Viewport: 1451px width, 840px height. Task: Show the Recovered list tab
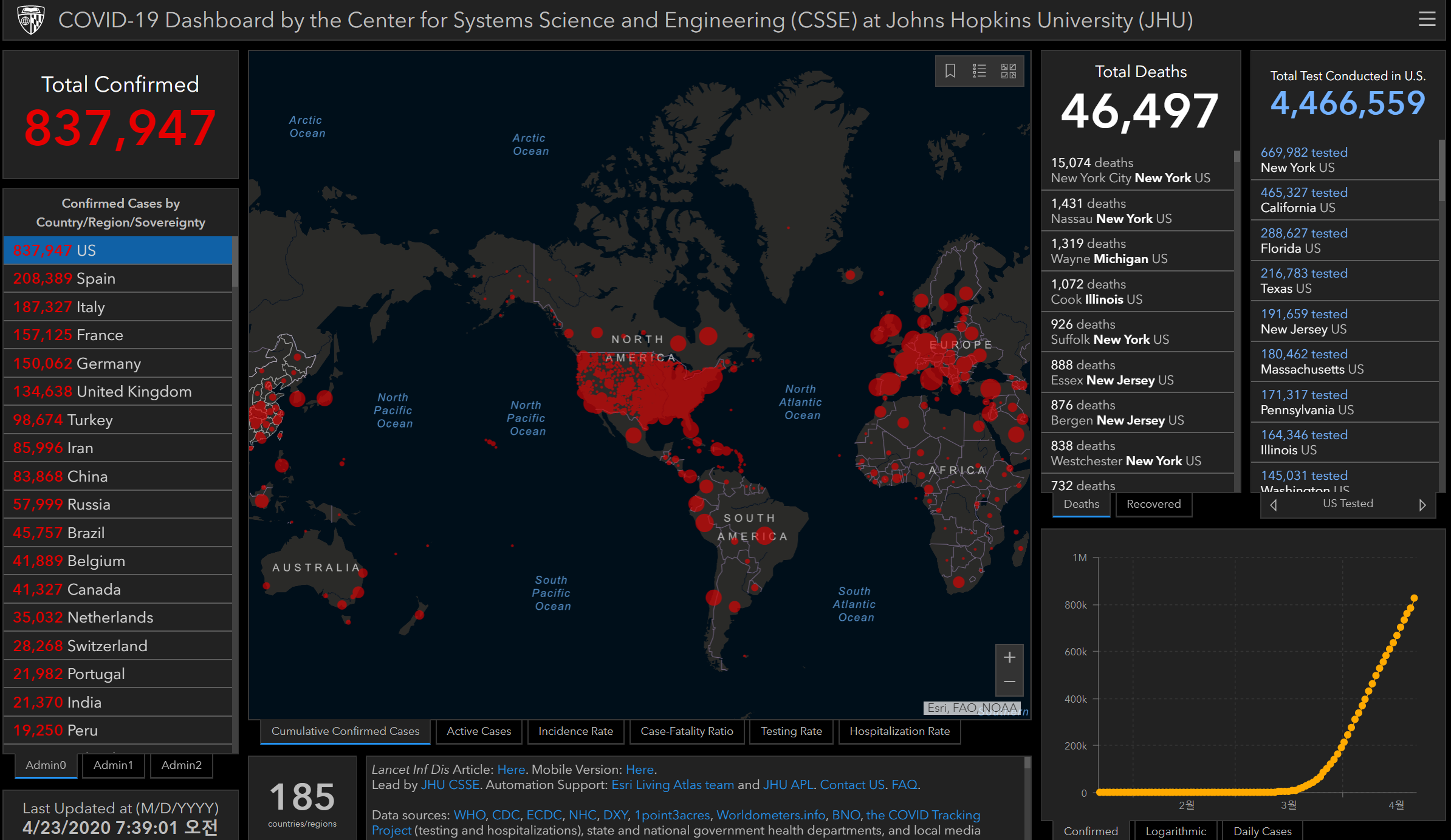click(1153, 504)
